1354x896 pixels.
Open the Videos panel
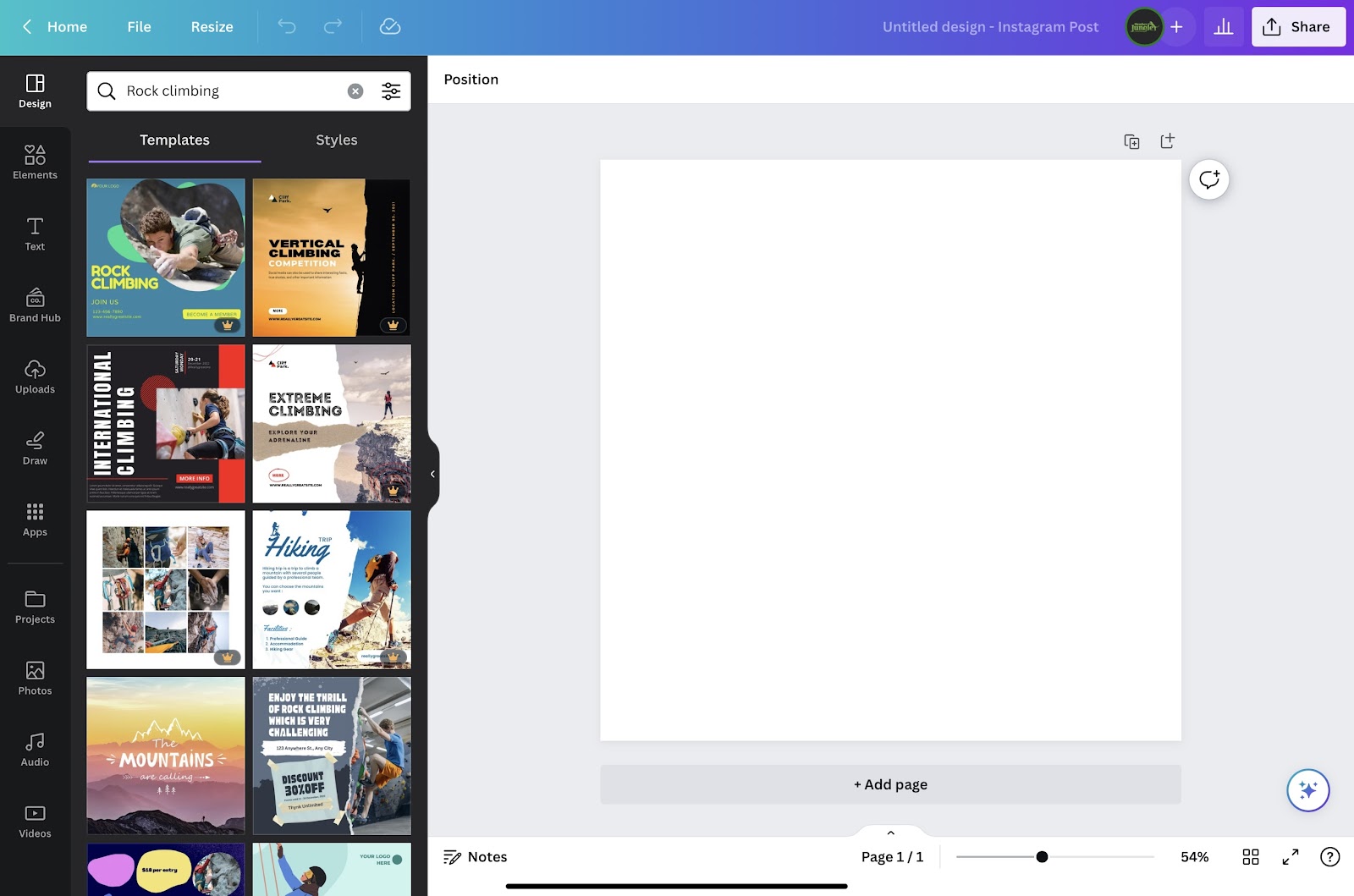[35, 822]
